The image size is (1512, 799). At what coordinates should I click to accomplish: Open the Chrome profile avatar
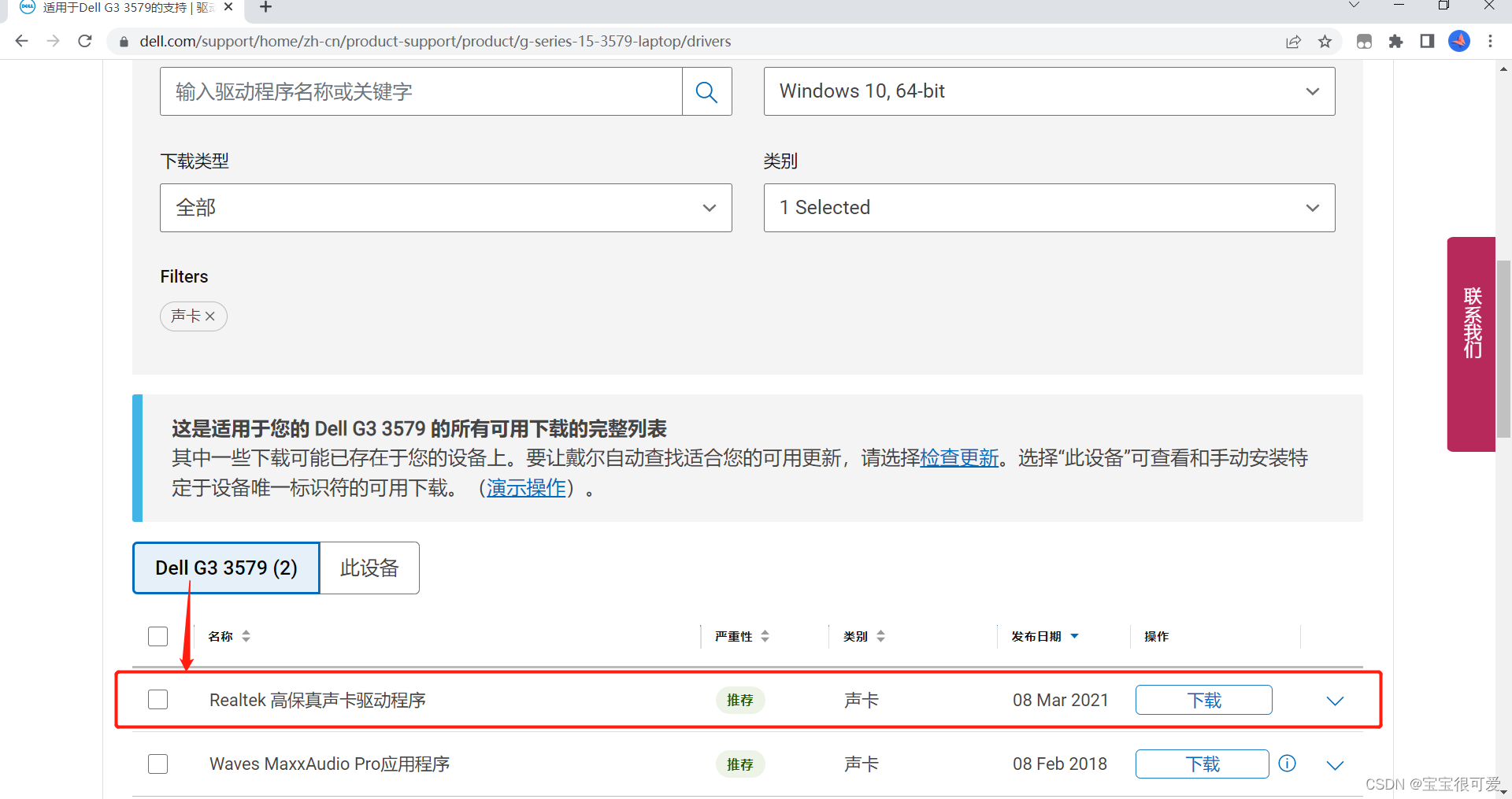point(1459,41)
